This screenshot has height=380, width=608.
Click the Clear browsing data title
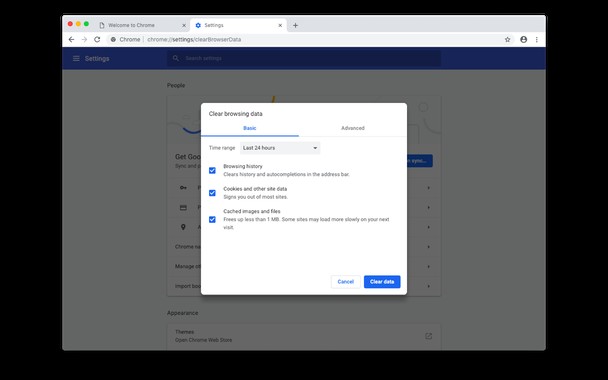click(235, 114)
